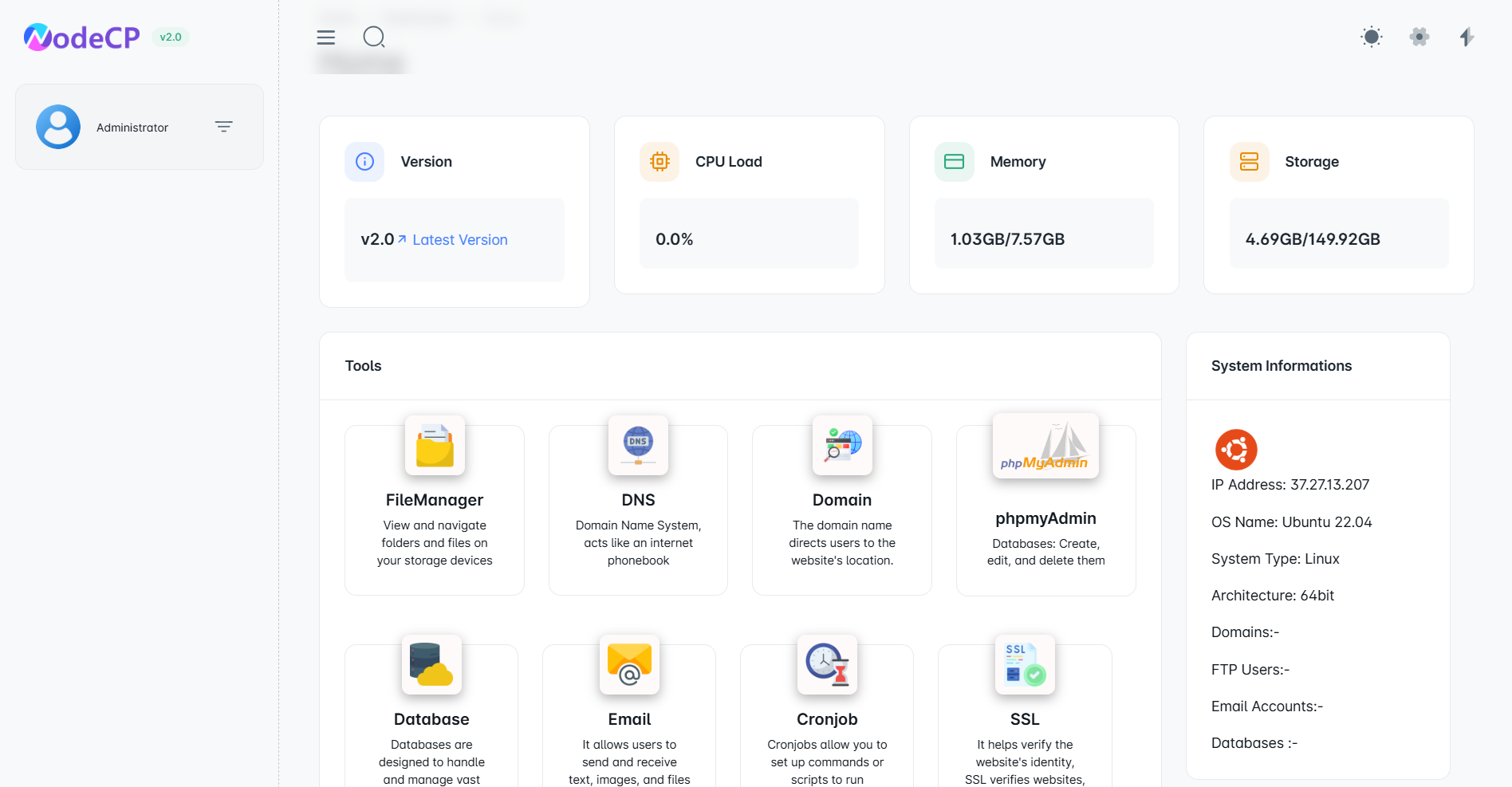Expand the Administrator account menu
1512x787 pixels.
pos(224,127)
